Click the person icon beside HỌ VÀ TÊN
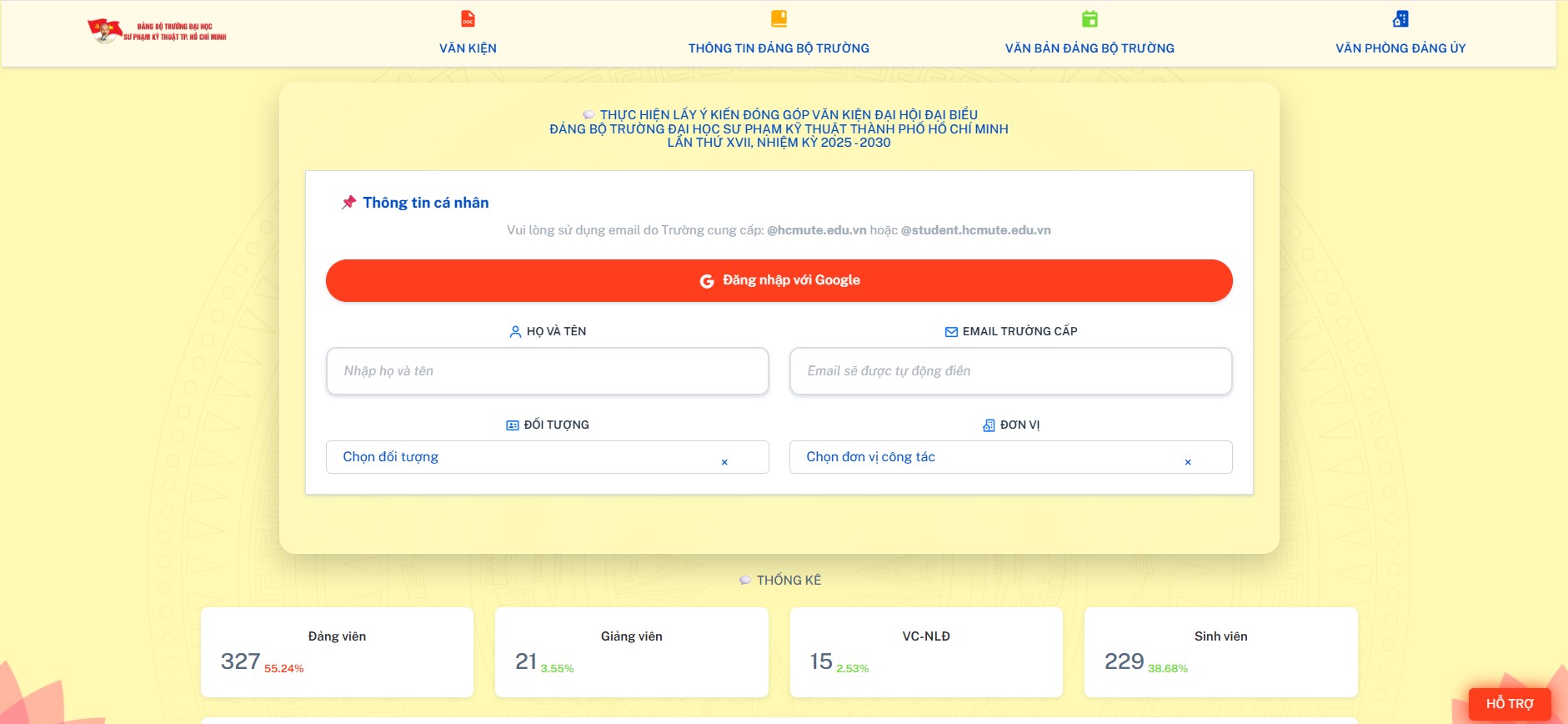The image size is (1568, 724). 515,332
